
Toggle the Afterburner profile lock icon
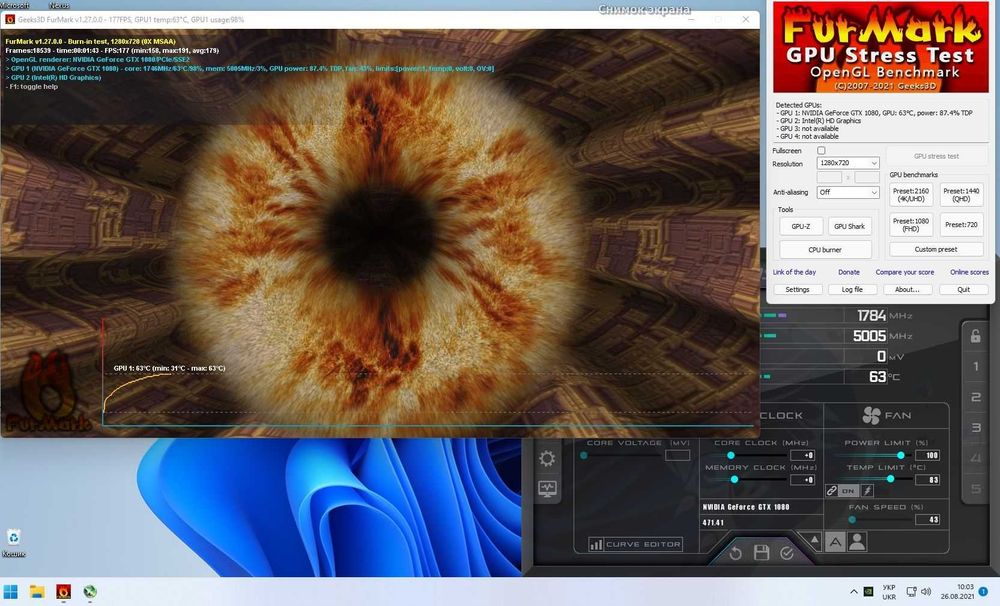pyautogui.click(x=975, y=336)
